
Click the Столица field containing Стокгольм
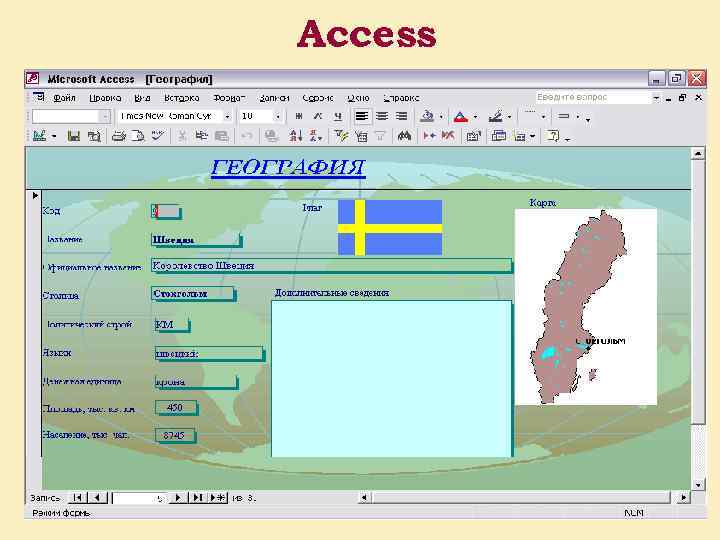point(193,294)
